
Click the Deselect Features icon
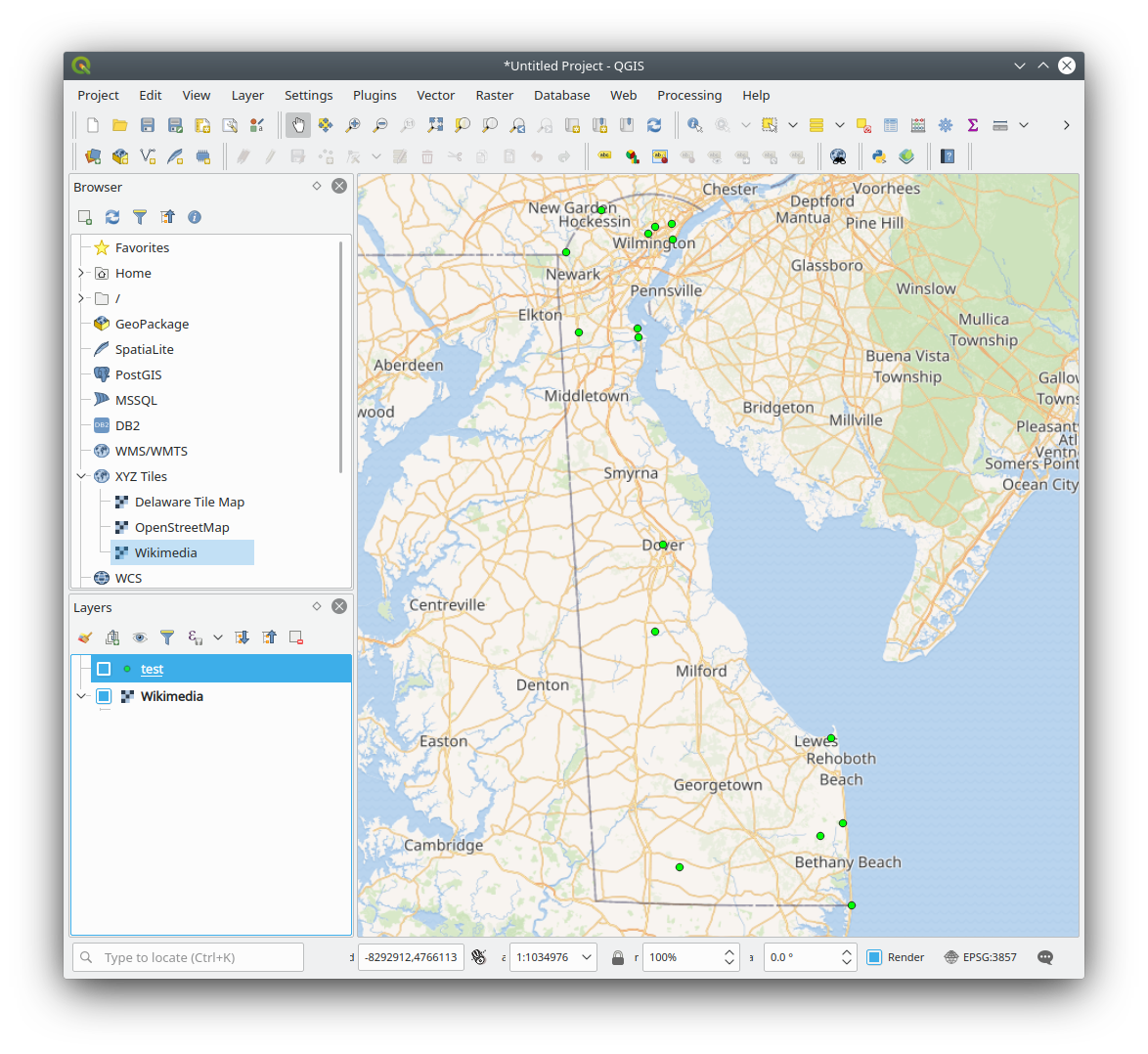pos(863,125)
